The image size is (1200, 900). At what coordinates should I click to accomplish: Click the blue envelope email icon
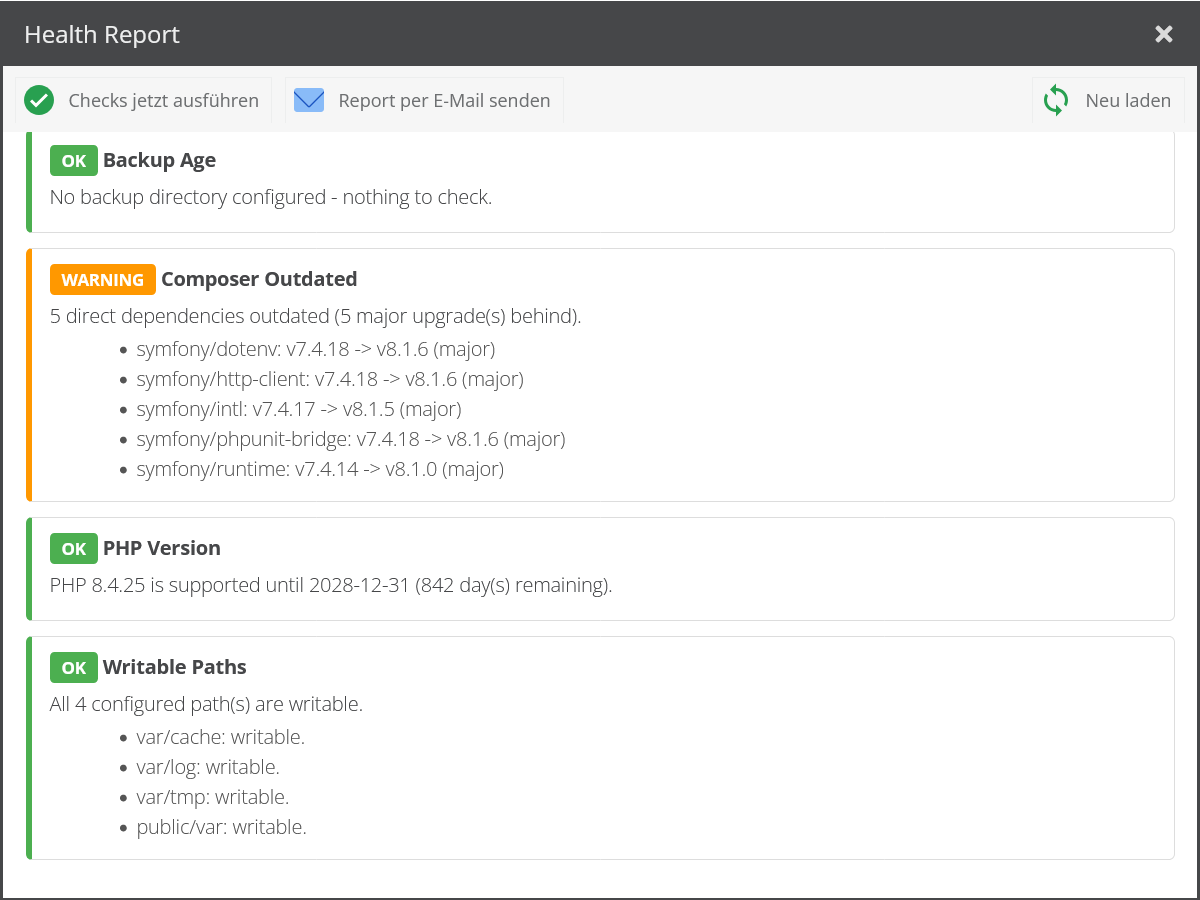[x=309, y=100]
